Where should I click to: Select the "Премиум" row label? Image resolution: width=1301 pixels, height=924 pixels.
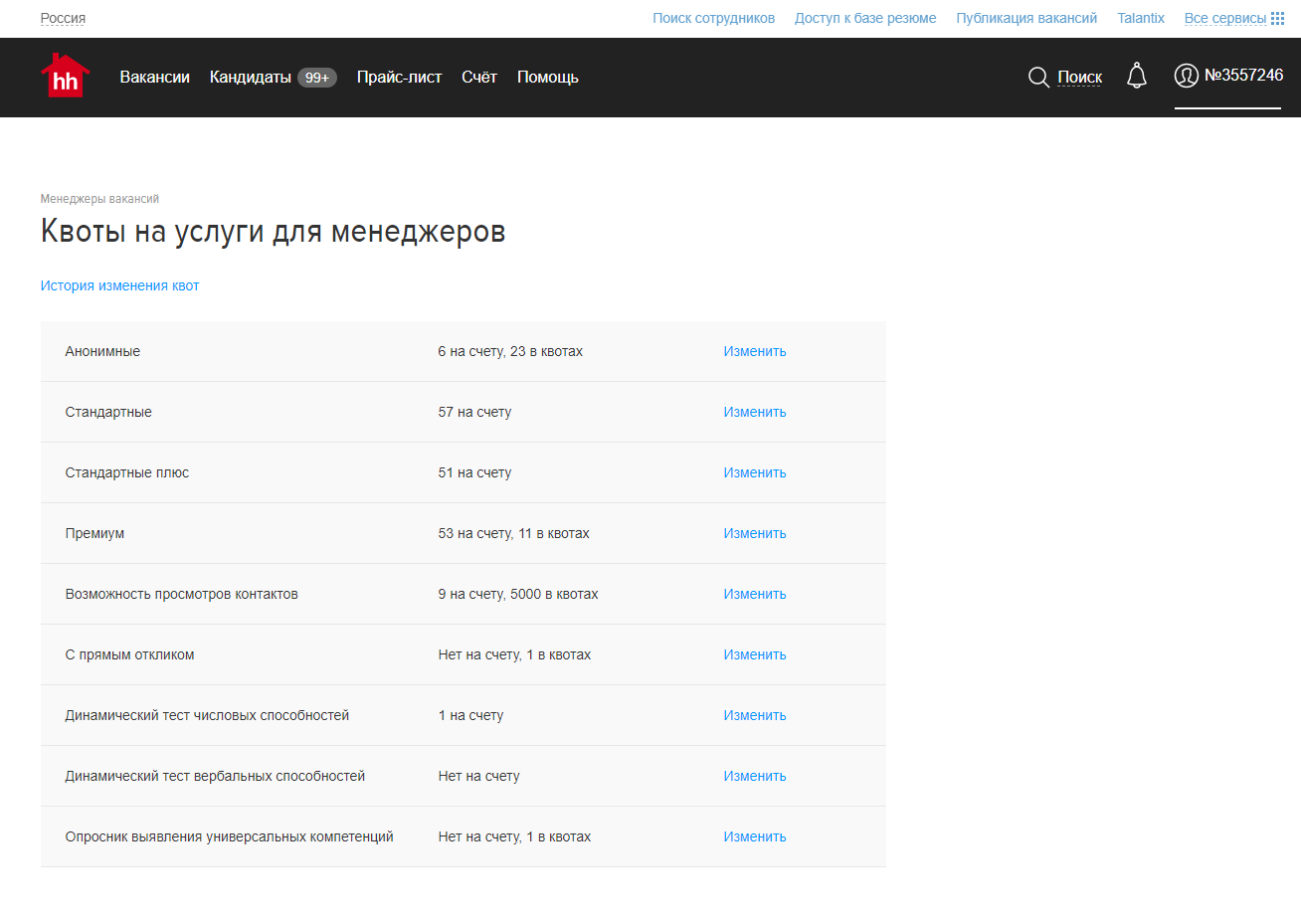[x=94, y=533]
